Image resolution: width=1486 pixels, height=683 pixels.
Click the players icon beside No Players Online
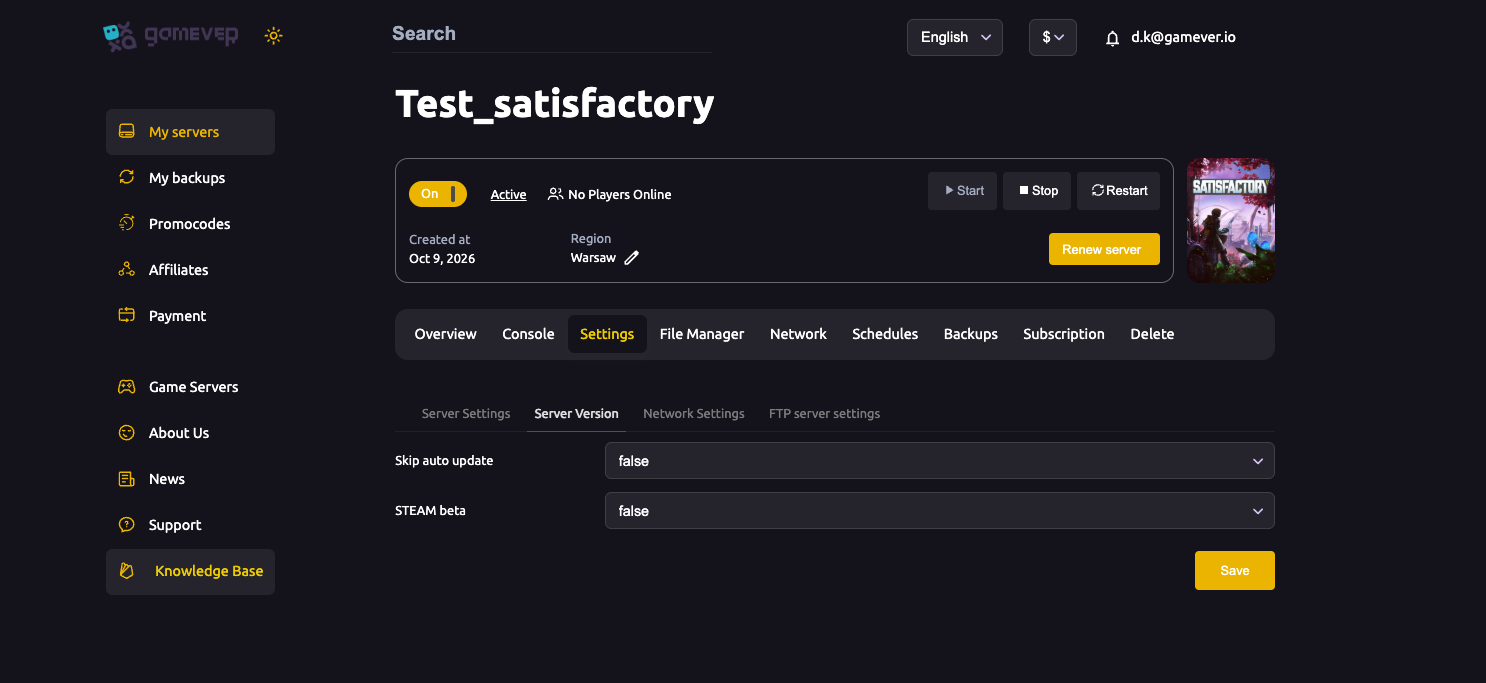click(x=555, y=194)
